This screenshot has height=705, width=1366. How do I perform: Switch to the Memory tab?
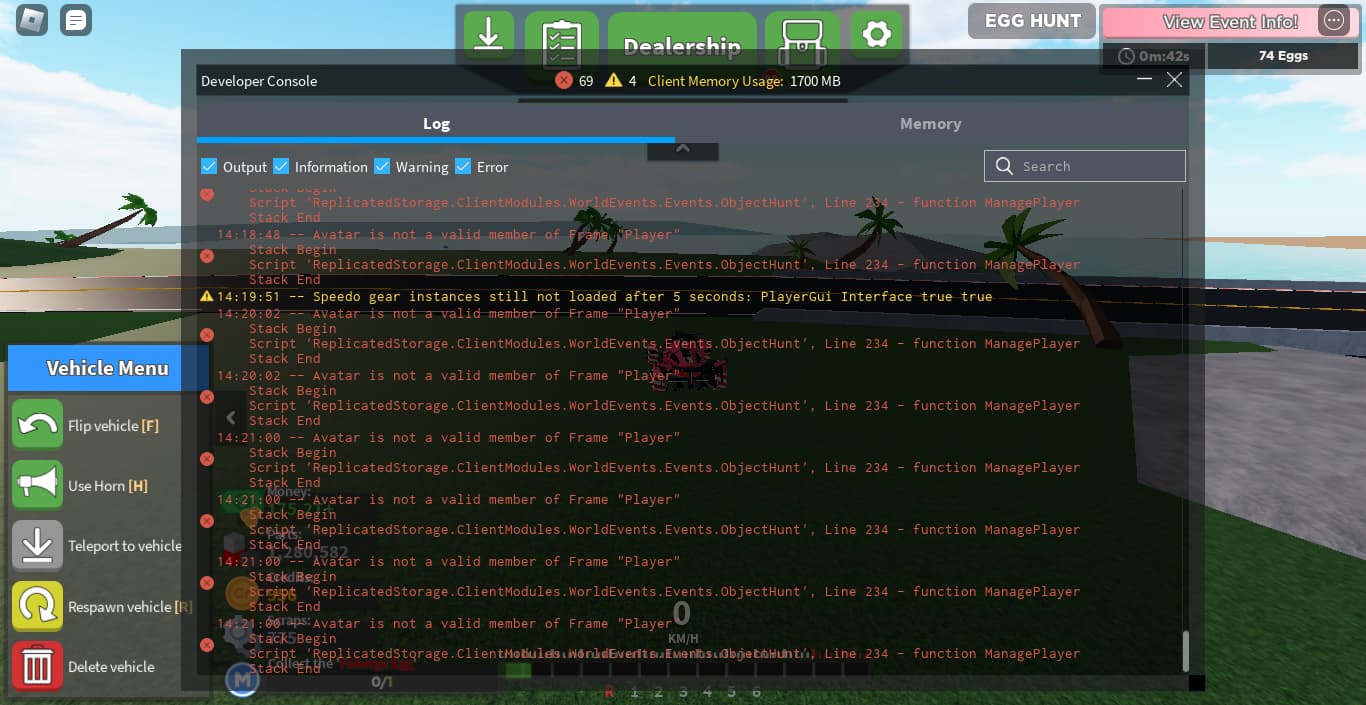tap(930, 124)
